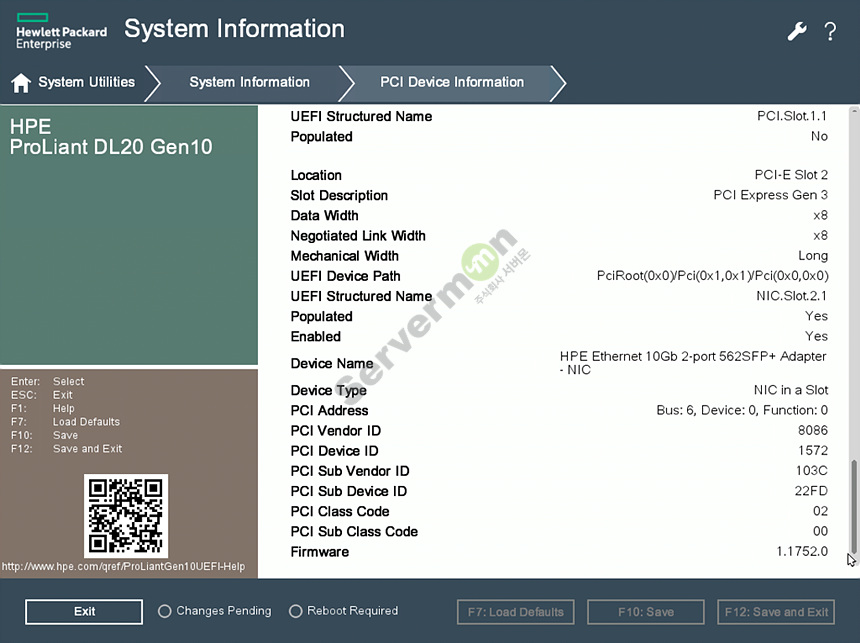860x643 pixels.
Task: Click the F10 Save key hint
Action: (44, 436)
